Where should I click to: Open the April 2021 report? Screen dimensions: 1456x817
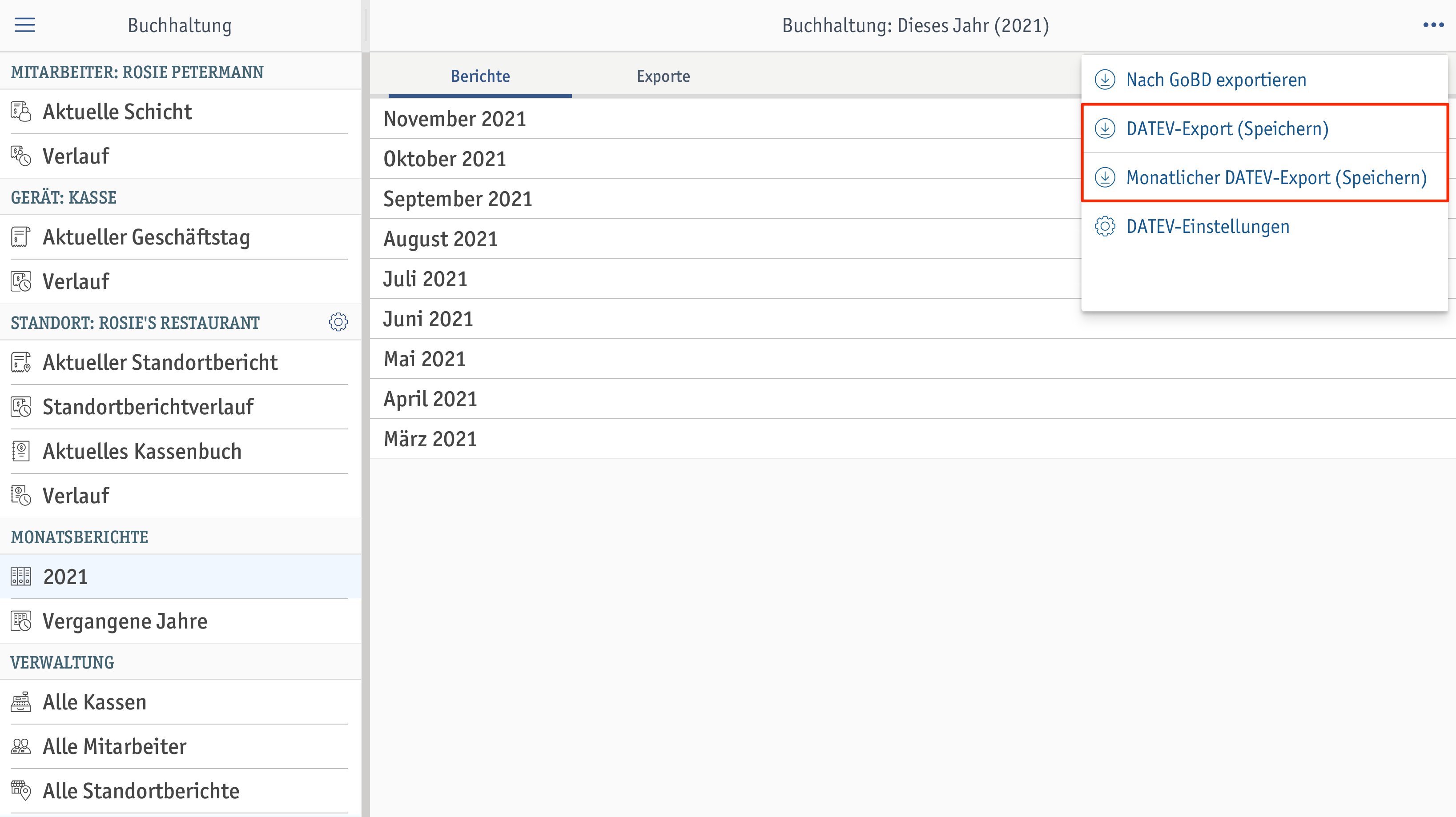(913, 399)
